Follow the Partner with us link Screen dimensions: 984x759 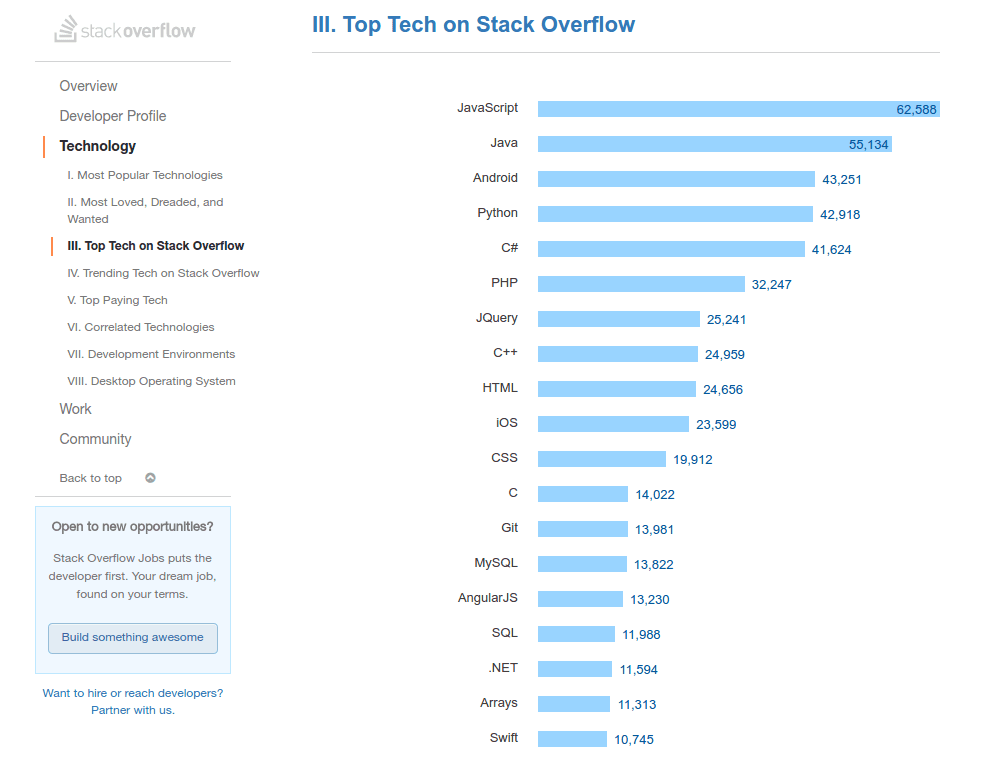tap(132, 710)
